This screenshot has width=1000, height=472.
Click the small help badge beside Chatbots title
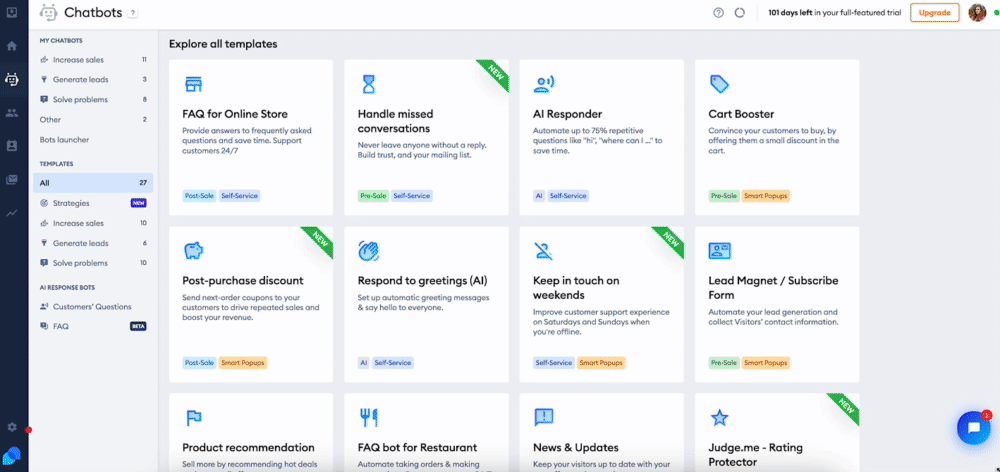(x=132, y=12)
